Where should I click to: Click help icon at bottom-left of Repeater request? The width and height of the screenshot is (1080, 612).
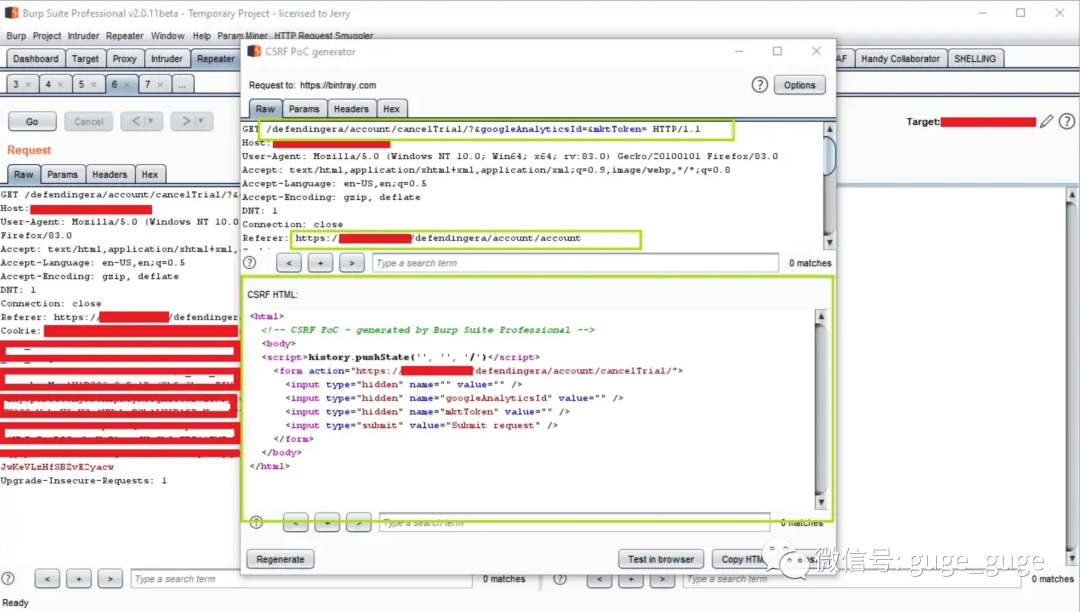tap(8, 579)
